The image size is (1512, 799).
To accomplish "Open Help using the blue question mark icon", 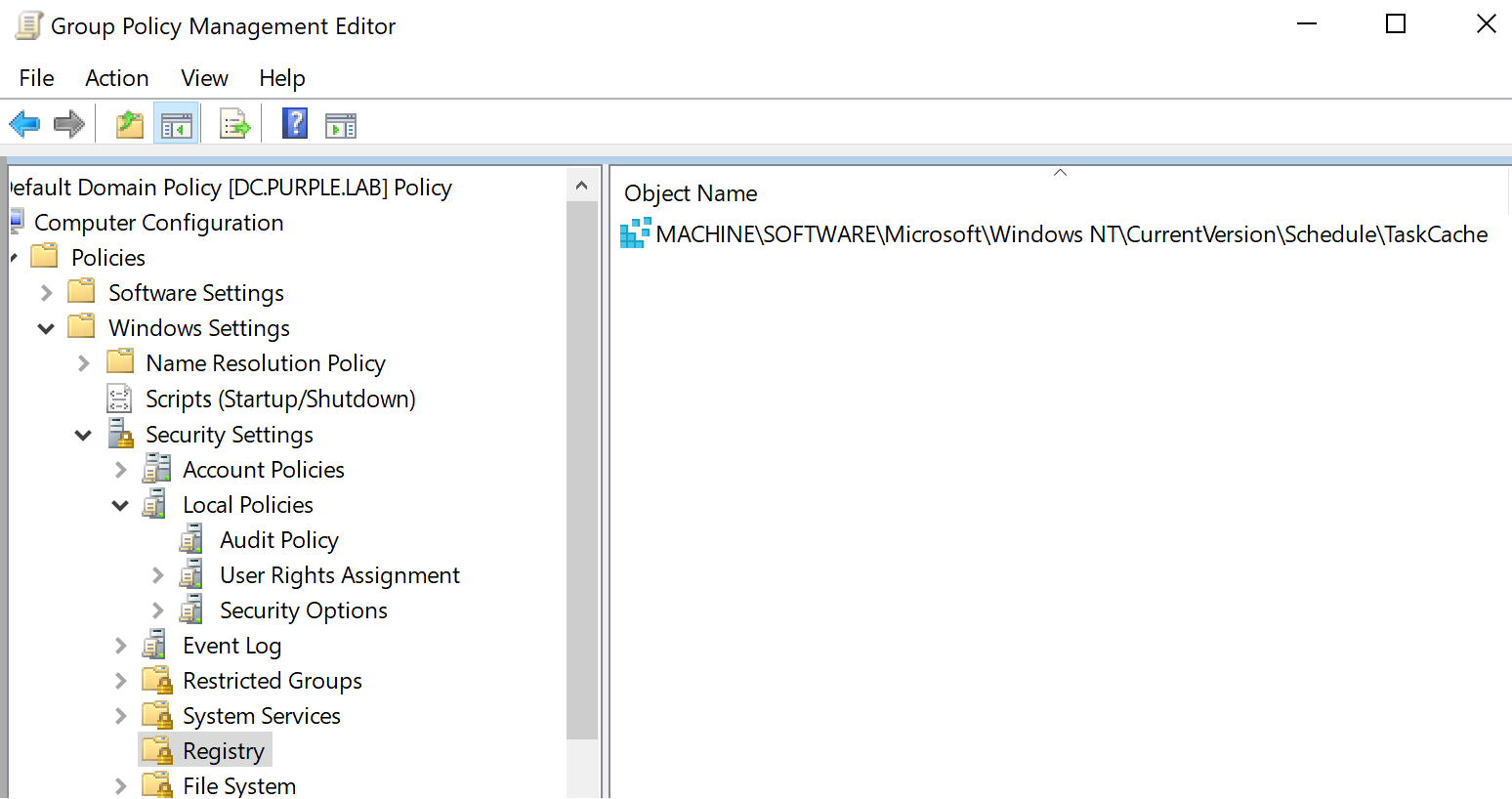I will 294,123.
